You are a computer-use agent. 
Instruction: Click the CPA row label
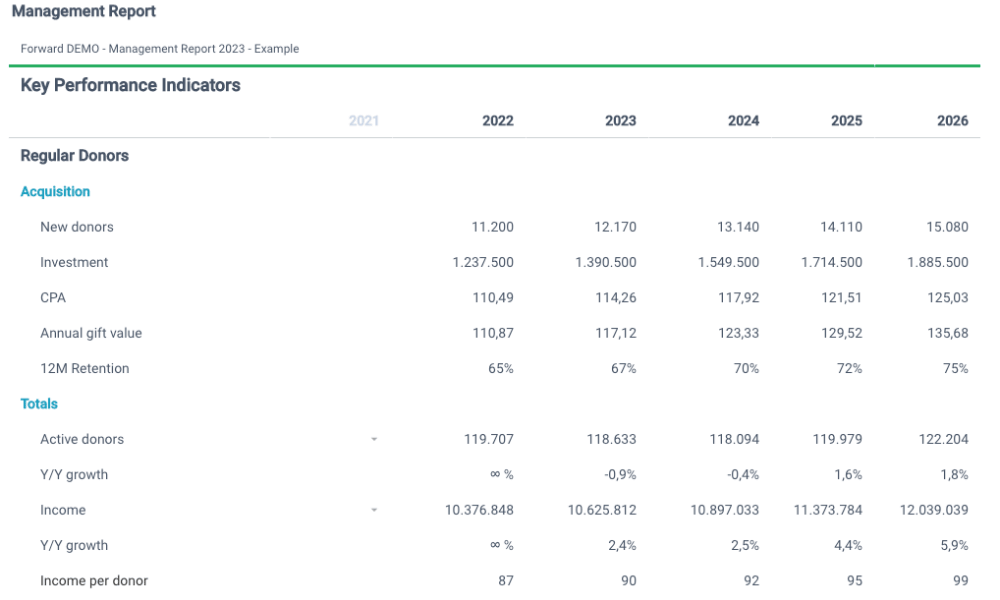tap(53, 298)
